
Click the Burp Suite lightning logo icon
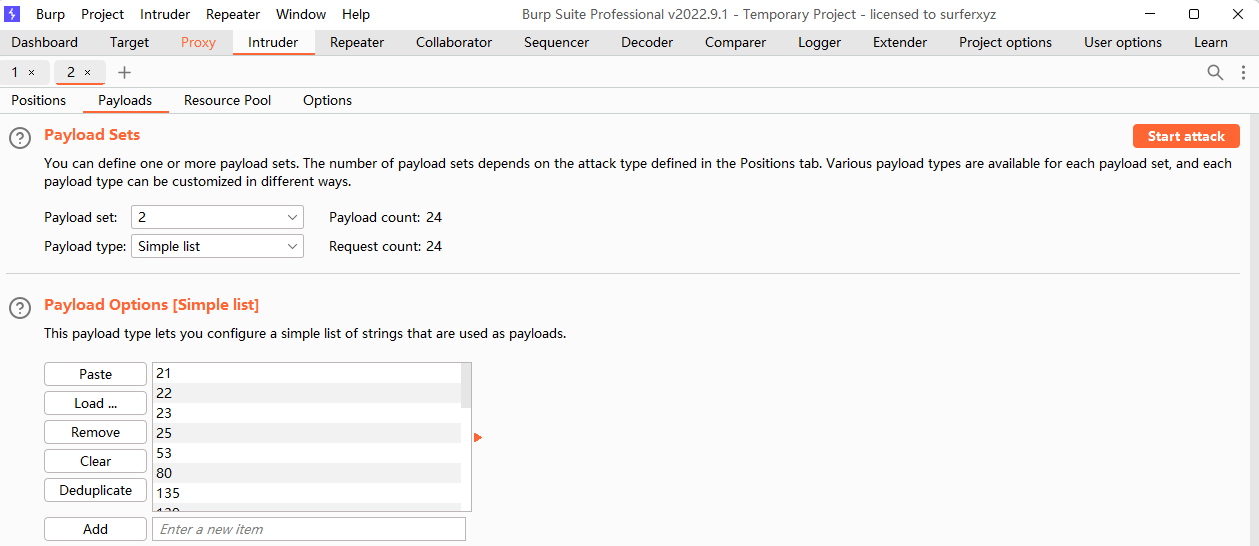pyautogui.click(x=13, y=14)
